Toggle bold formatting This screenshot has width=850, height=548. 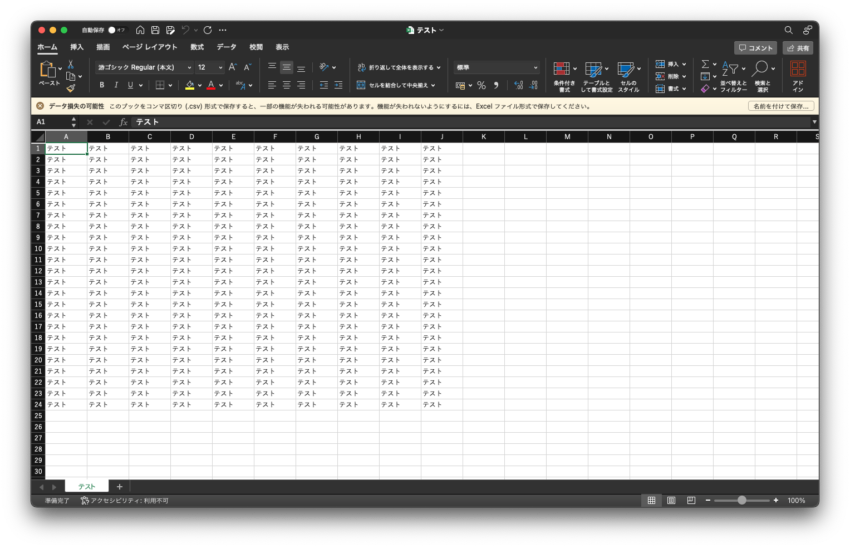pyautogui.click(x=101, y=85)
